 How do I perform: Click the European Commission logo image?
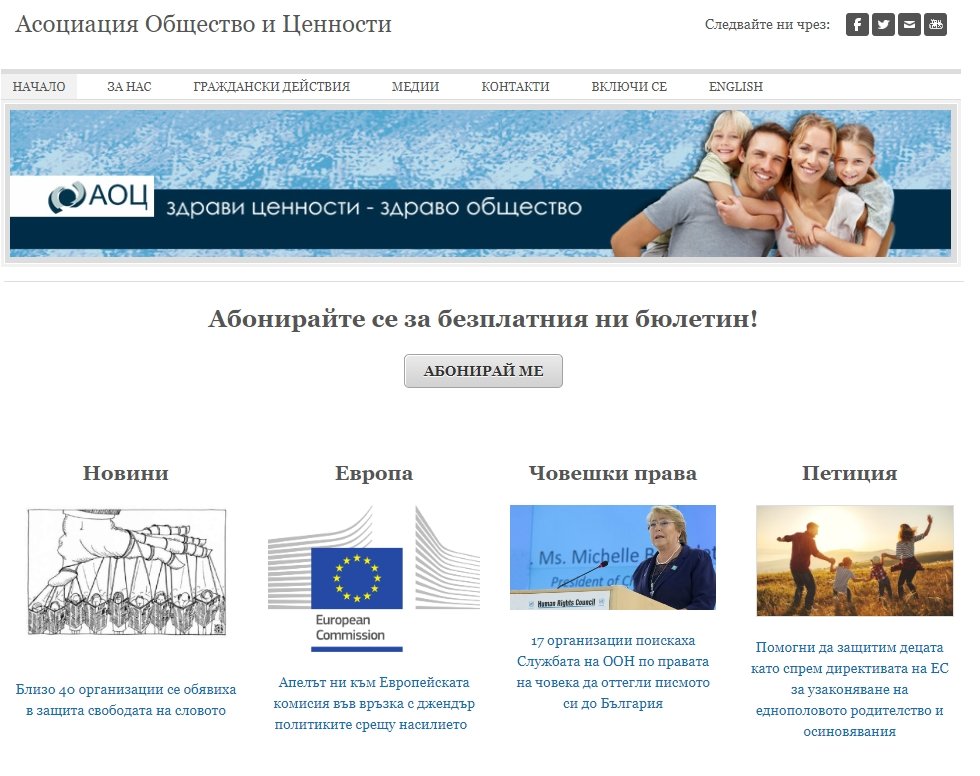(373, 579)
